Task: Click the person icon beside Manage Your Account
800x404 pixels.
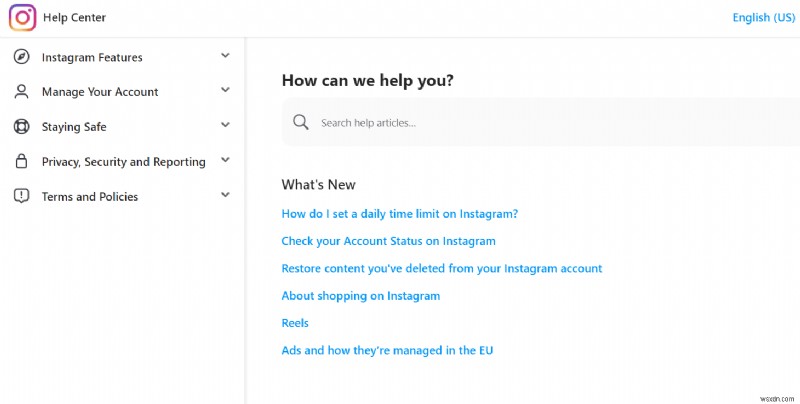Action: 21,92
